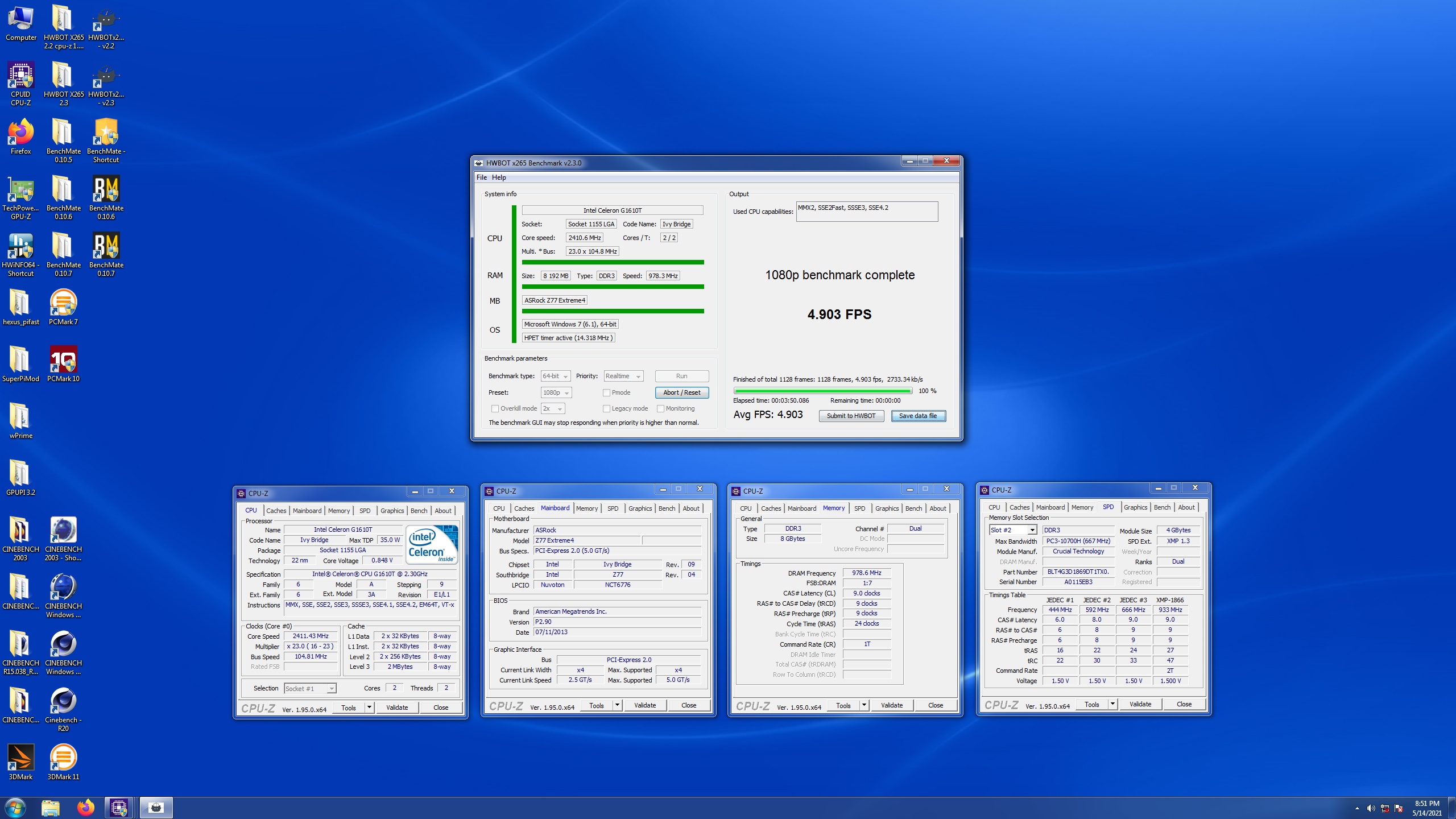Click the clock showing 8:51 PM
The height and width of the screenshot is (819, 1456).
coord(1426,804)
